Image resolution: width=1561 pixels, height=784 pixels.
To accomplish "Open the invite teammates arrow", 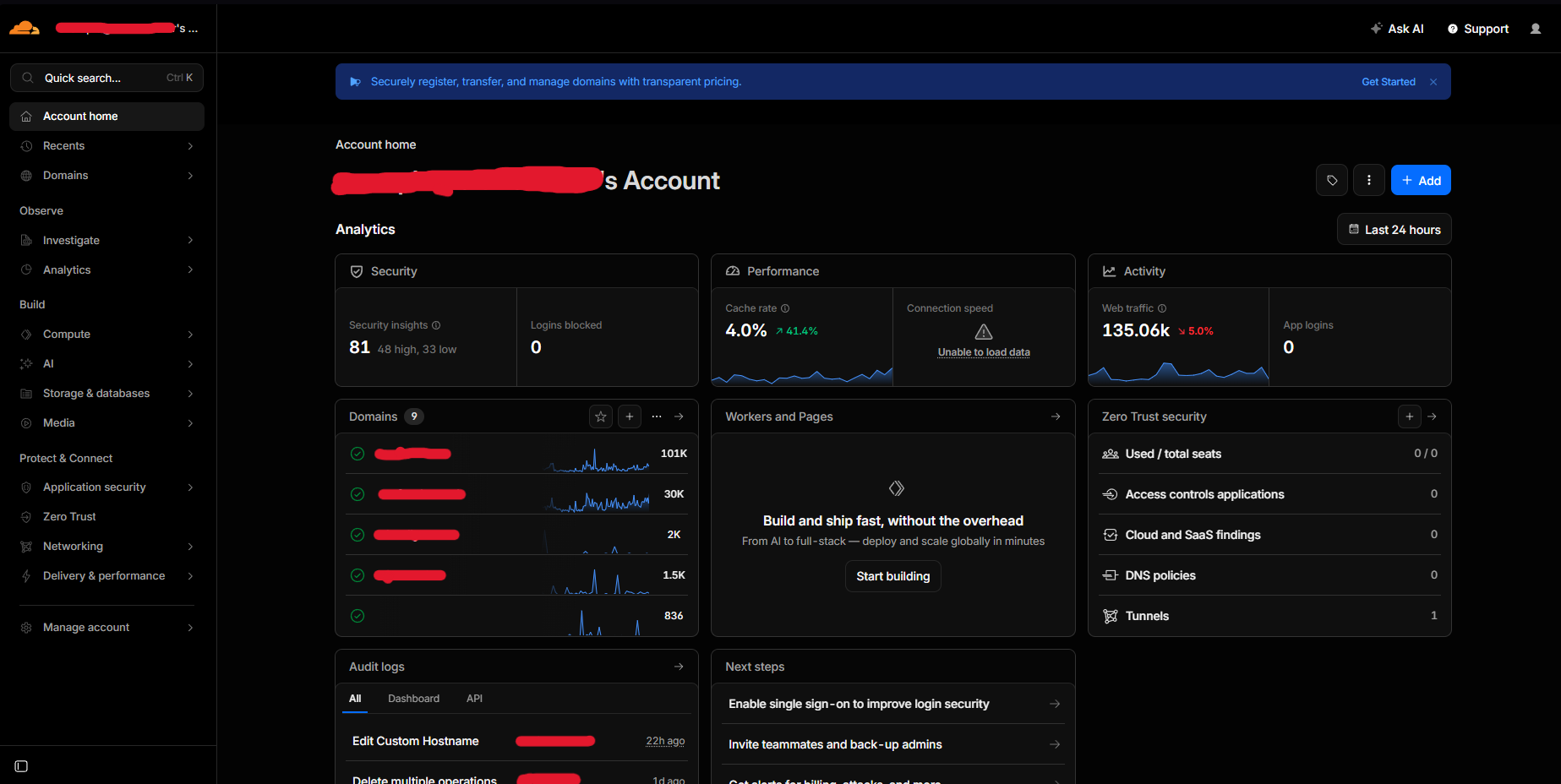I will (1055, 744).
